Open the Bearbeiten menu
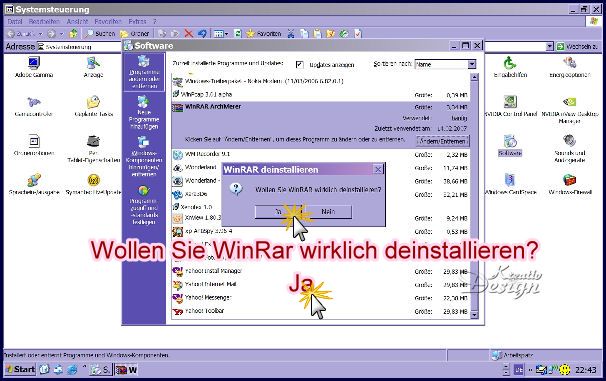Screen dimensions: 606x381 click(x=44, y=22)
